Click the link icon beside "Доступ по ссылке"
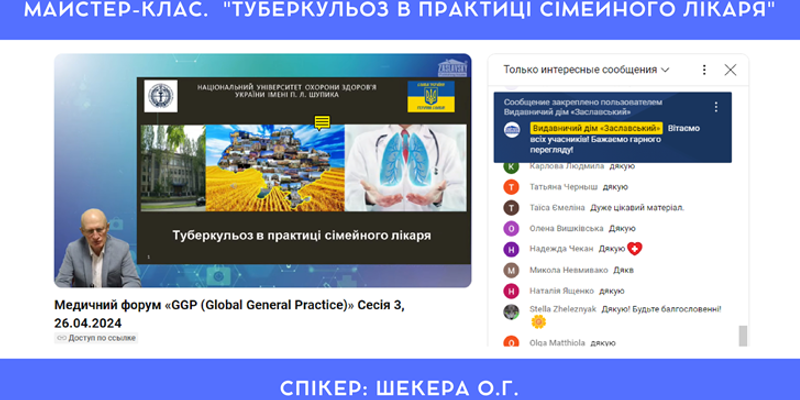 coord(62,338)
